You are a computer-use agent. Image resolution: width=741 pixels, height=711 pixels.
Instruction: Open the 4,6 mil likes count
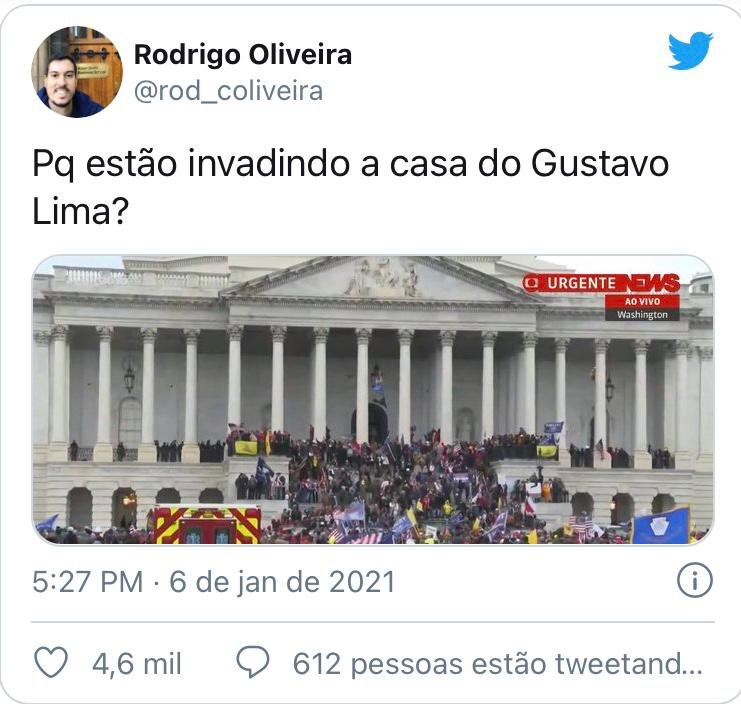coord(137,664)
